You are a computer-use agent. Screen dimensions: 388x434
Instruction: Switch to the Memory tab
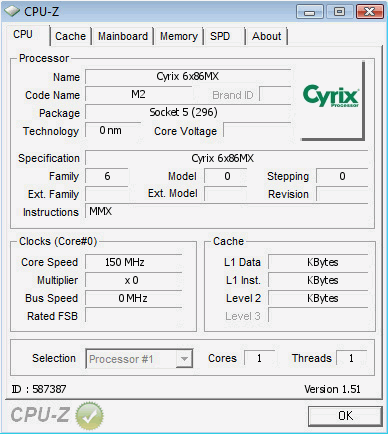tap(179, 36)
